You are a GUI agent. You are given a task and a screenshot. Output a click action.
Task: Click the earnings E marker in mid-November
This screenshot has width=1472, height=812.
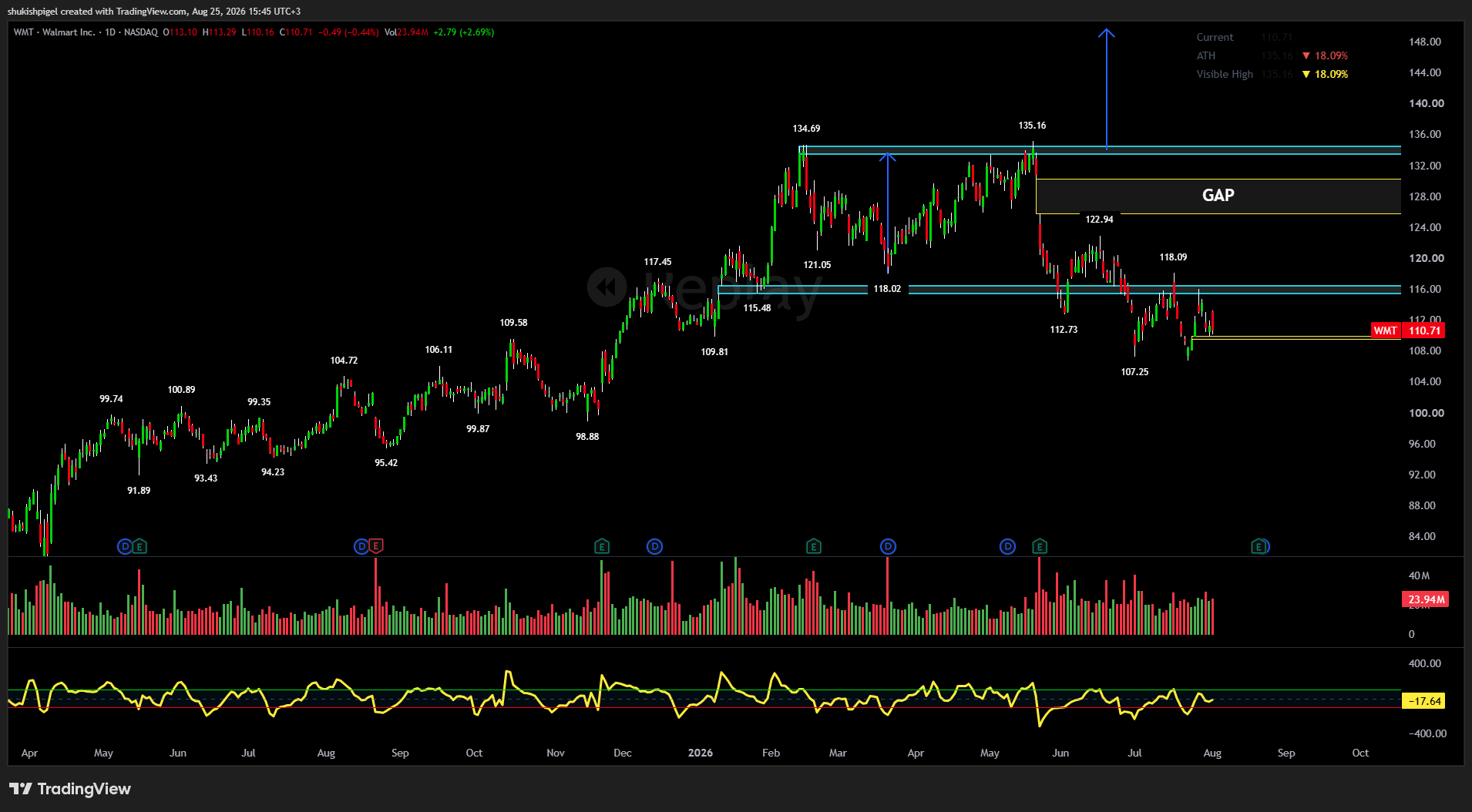click(x=602, y=546)
